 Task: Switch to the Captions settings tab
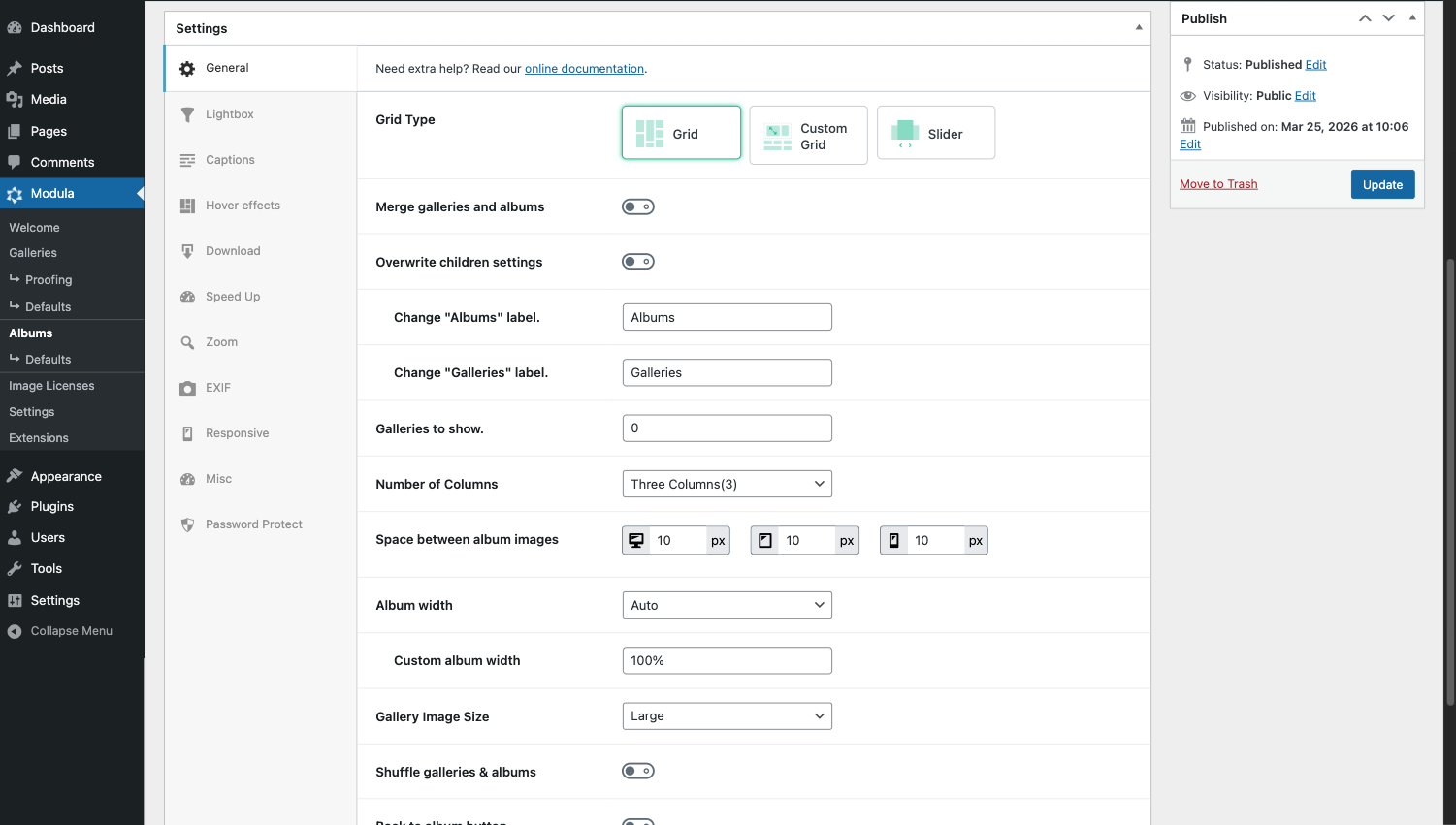(230, 160)
